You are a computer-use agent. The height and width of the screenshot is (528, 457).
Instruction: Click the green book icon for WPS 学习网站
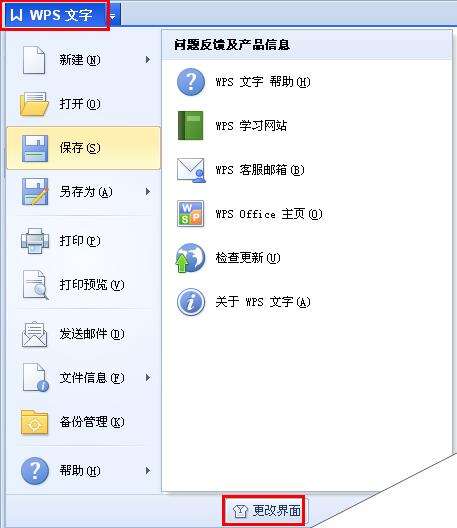click(191, 125)
